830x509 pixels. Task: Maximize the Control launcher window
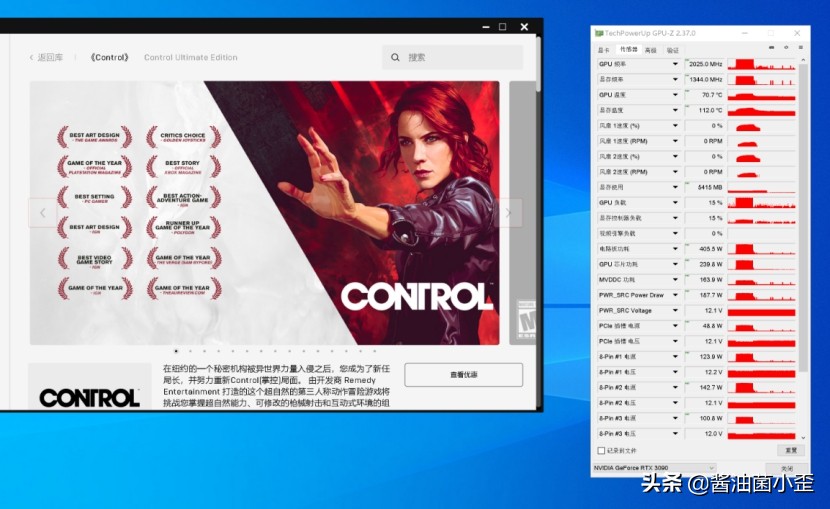(x=503, y=27)
